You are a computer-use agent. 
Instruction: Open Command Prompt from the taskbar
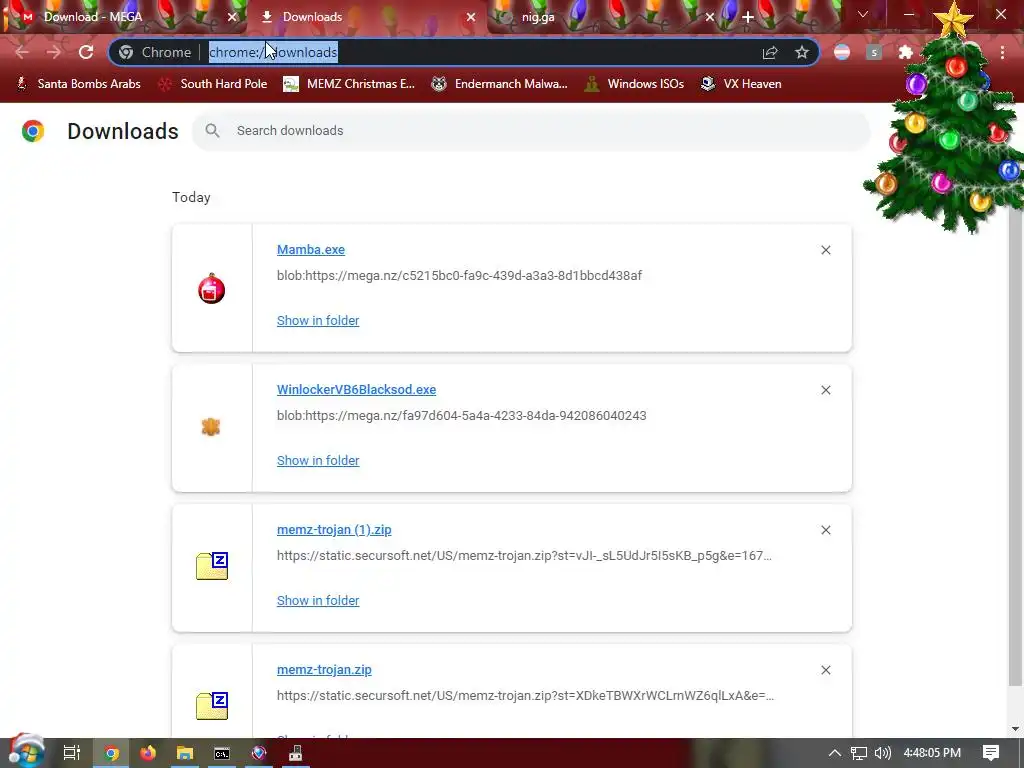tap(222, 753)
